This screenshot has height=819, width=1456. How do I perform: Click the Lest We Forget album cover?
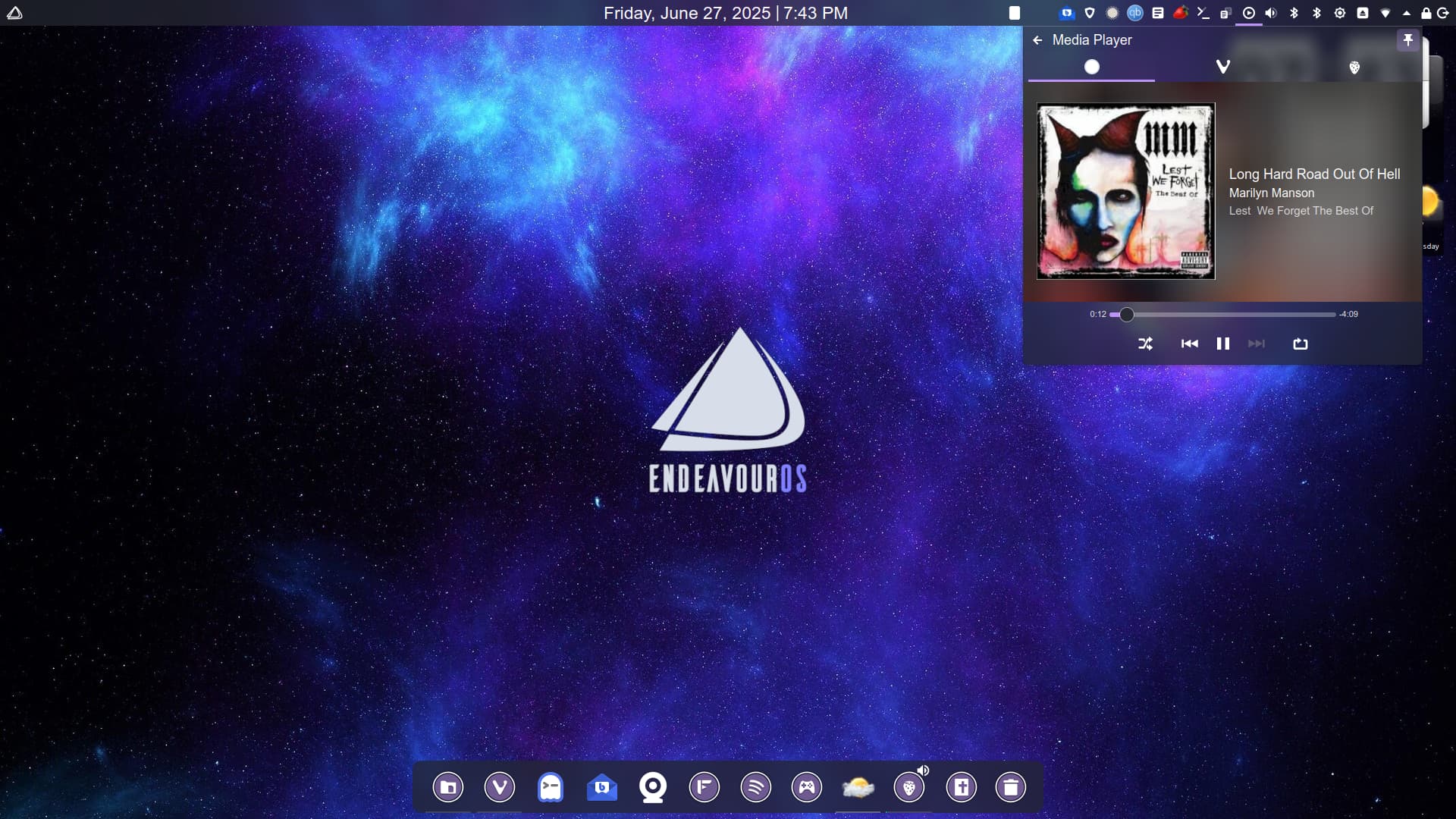1125,191
